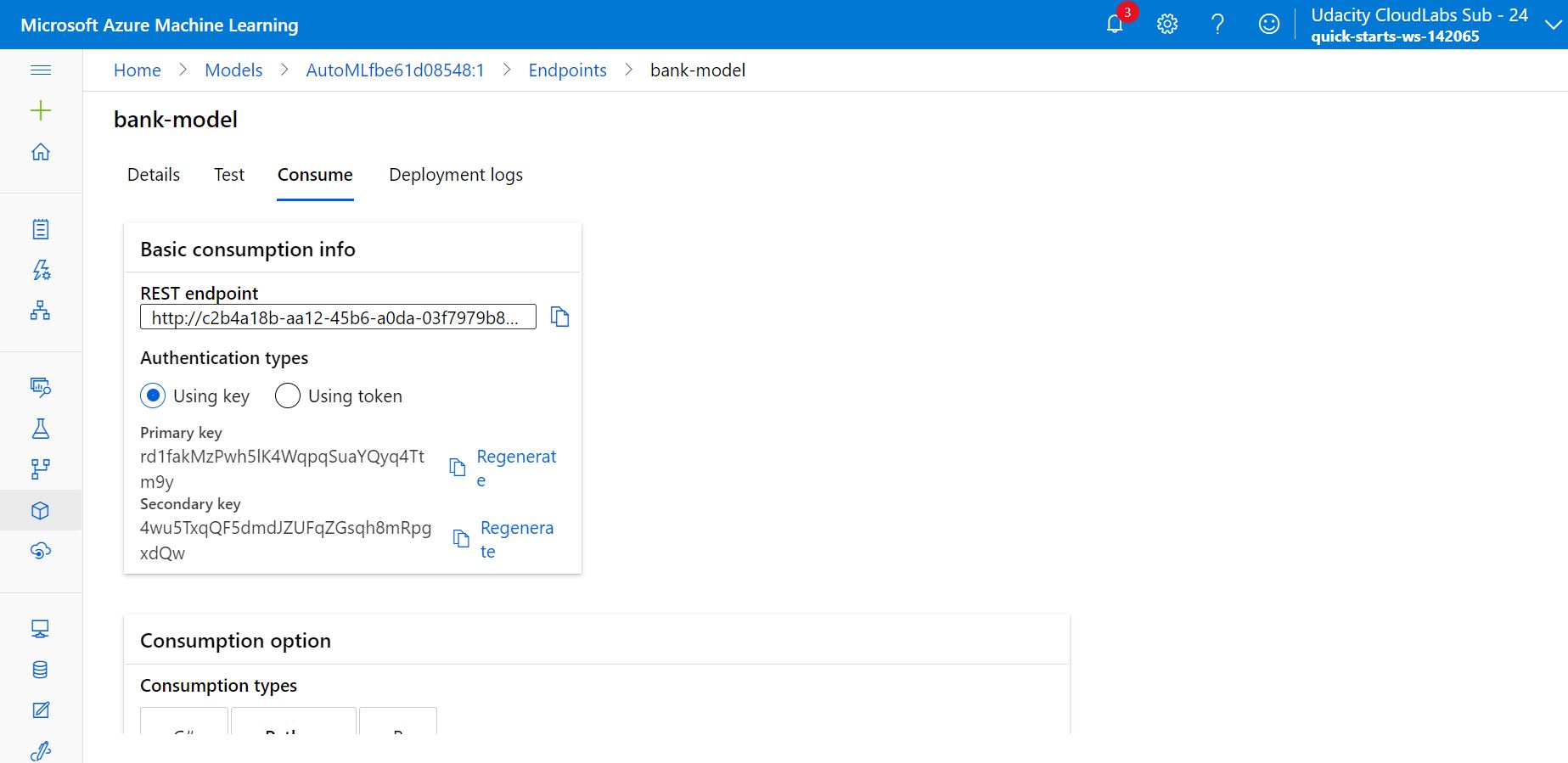Screen dimensions: 1568x763
Task: Open the Datasets icon in the sidebar
Action: tap(41, 387)
